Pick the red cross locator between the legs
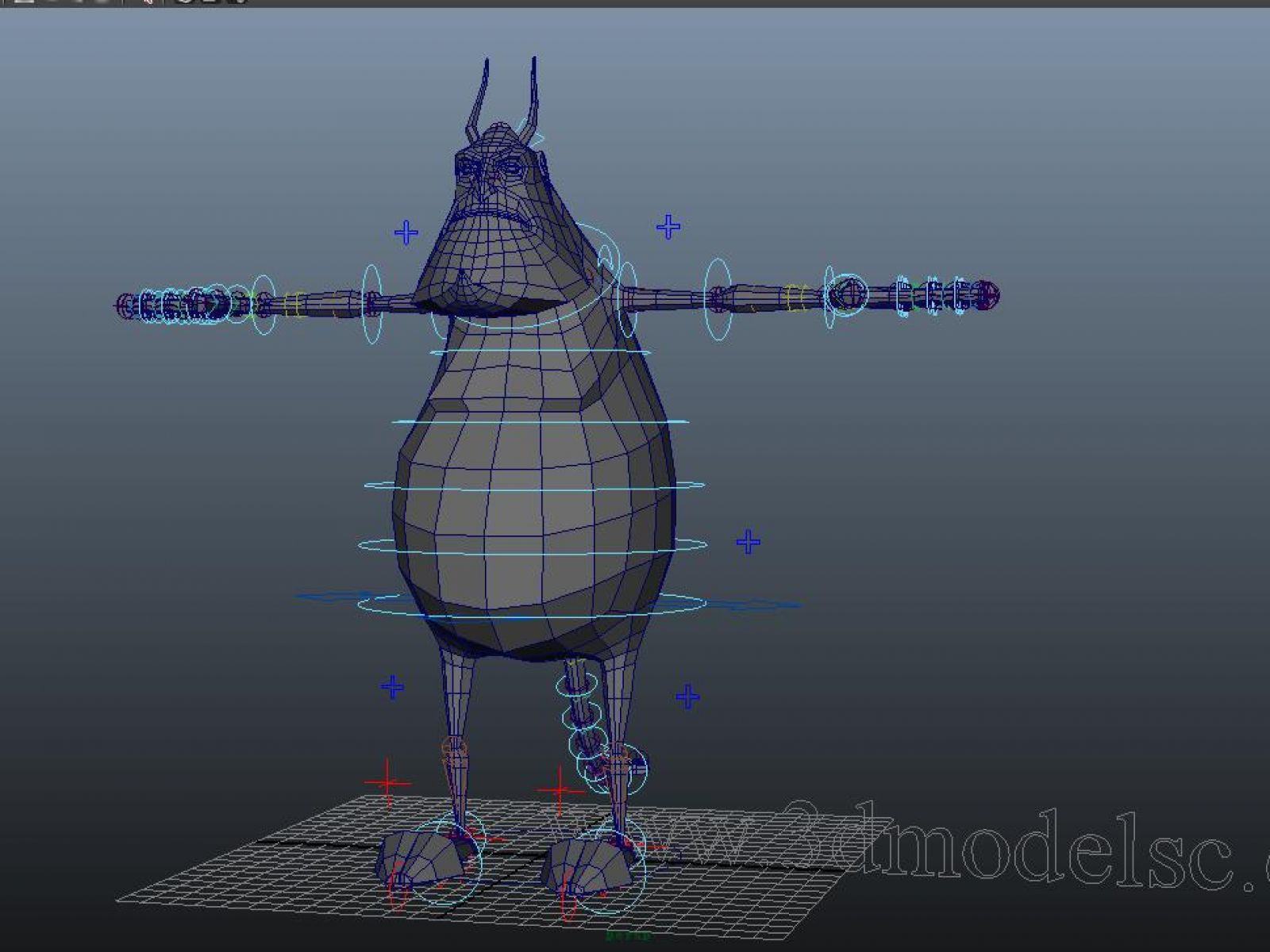Screen dimensions: 1270x952 click(x=561, y=790)
